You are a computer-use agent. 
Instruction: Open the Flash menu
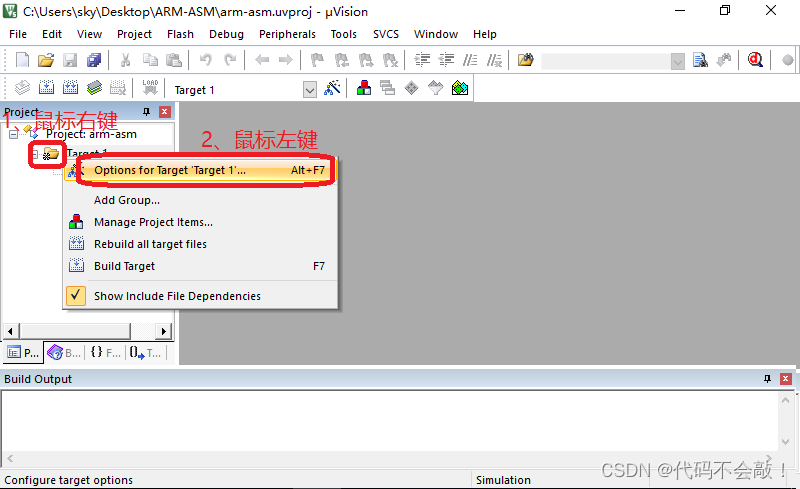[180, 34]
